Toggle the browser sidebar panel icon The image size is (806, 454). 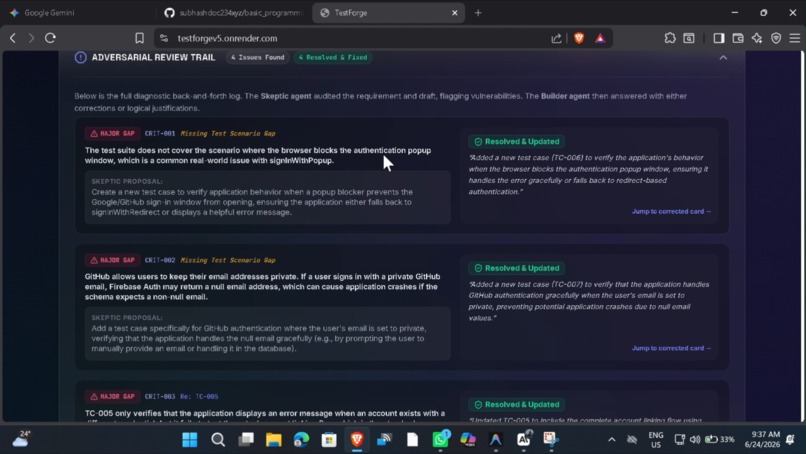point(719,38)
